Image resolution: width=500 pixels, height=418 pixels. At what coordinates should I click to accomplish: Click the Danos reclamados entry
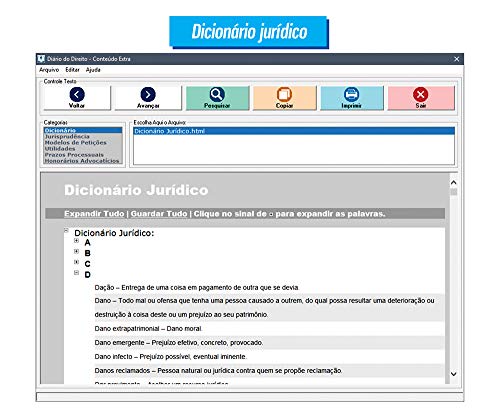[218, 370]
